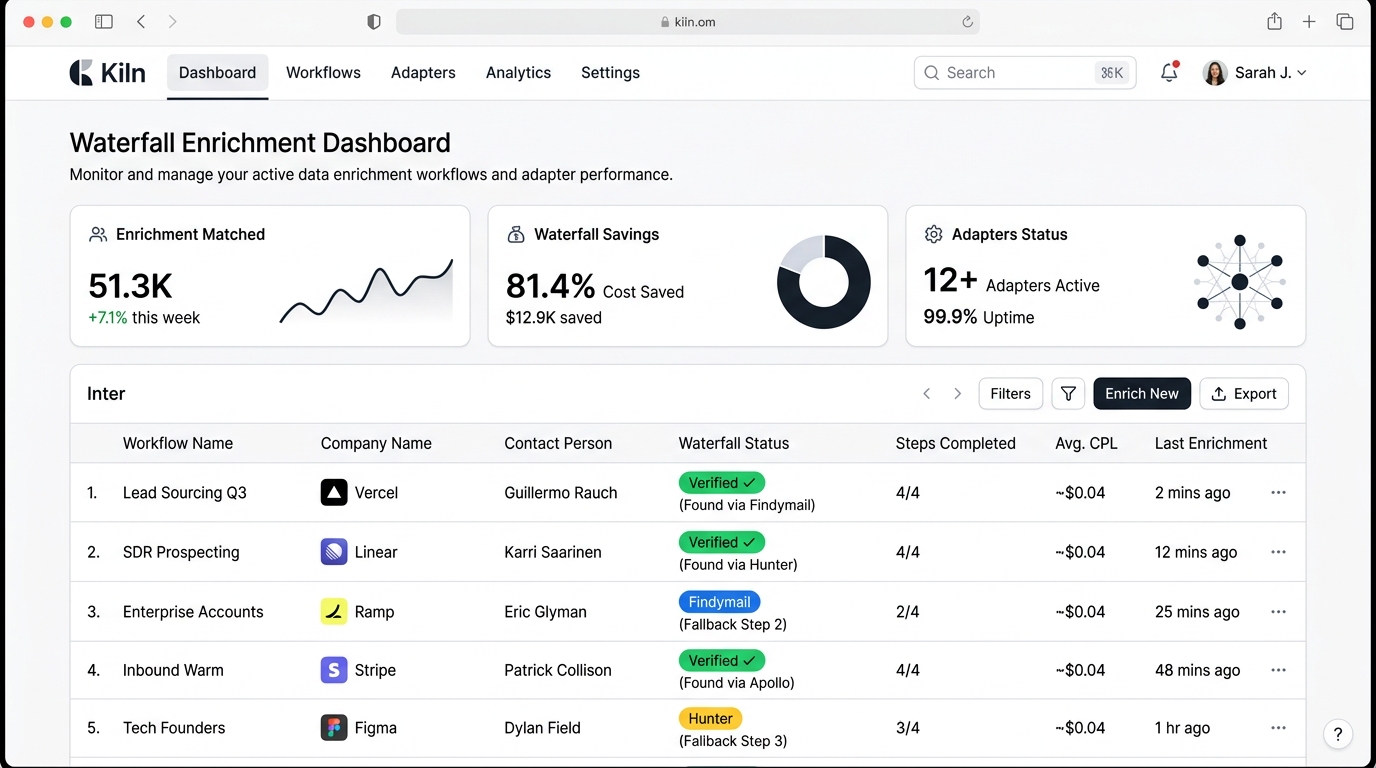1376x768 pixels.
Task: Switch to the Settings tab
Action: pos(610,73)
